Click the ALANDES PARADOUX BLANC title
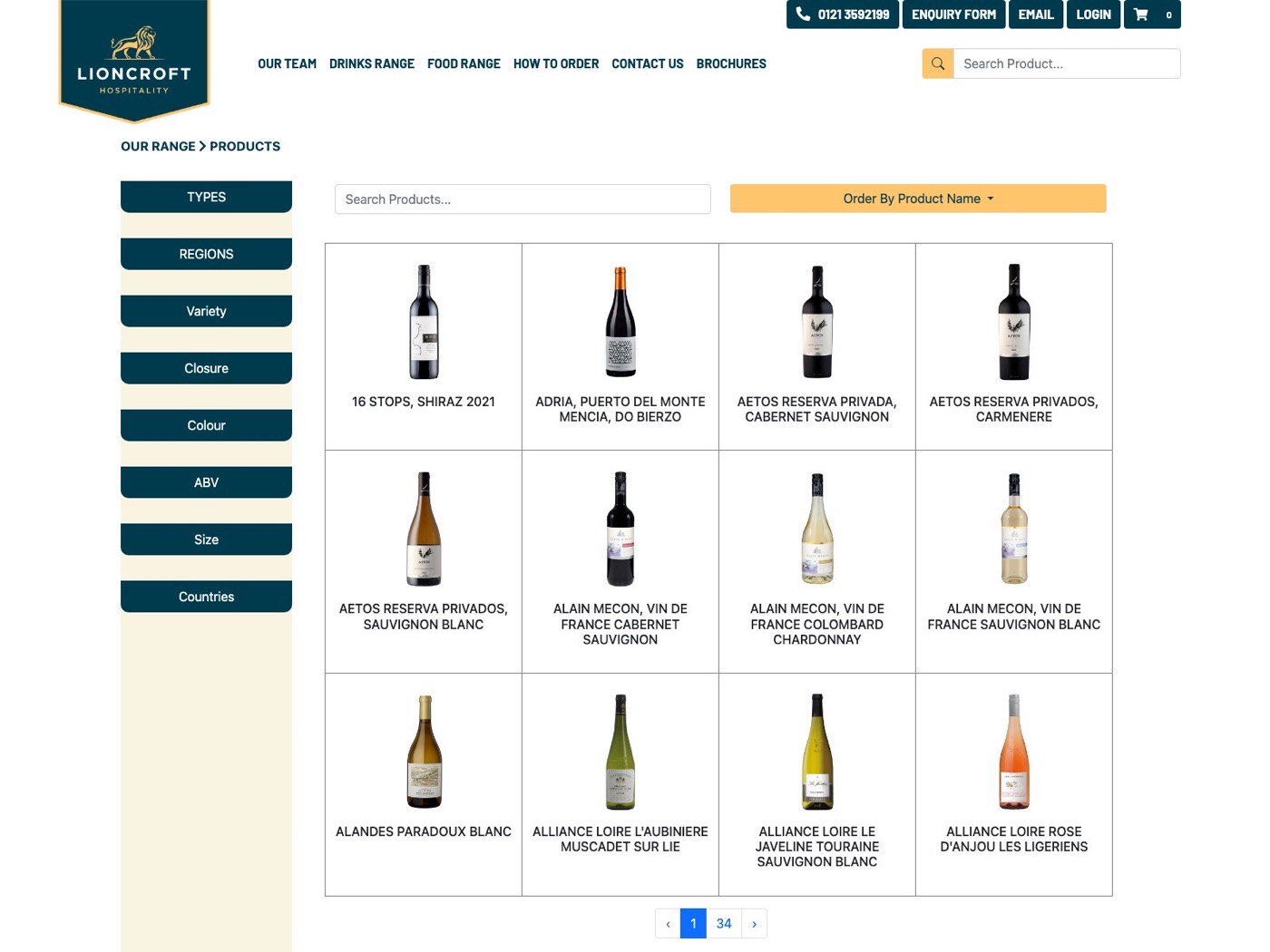This screenshot has width=1270, height=952. 424,831
